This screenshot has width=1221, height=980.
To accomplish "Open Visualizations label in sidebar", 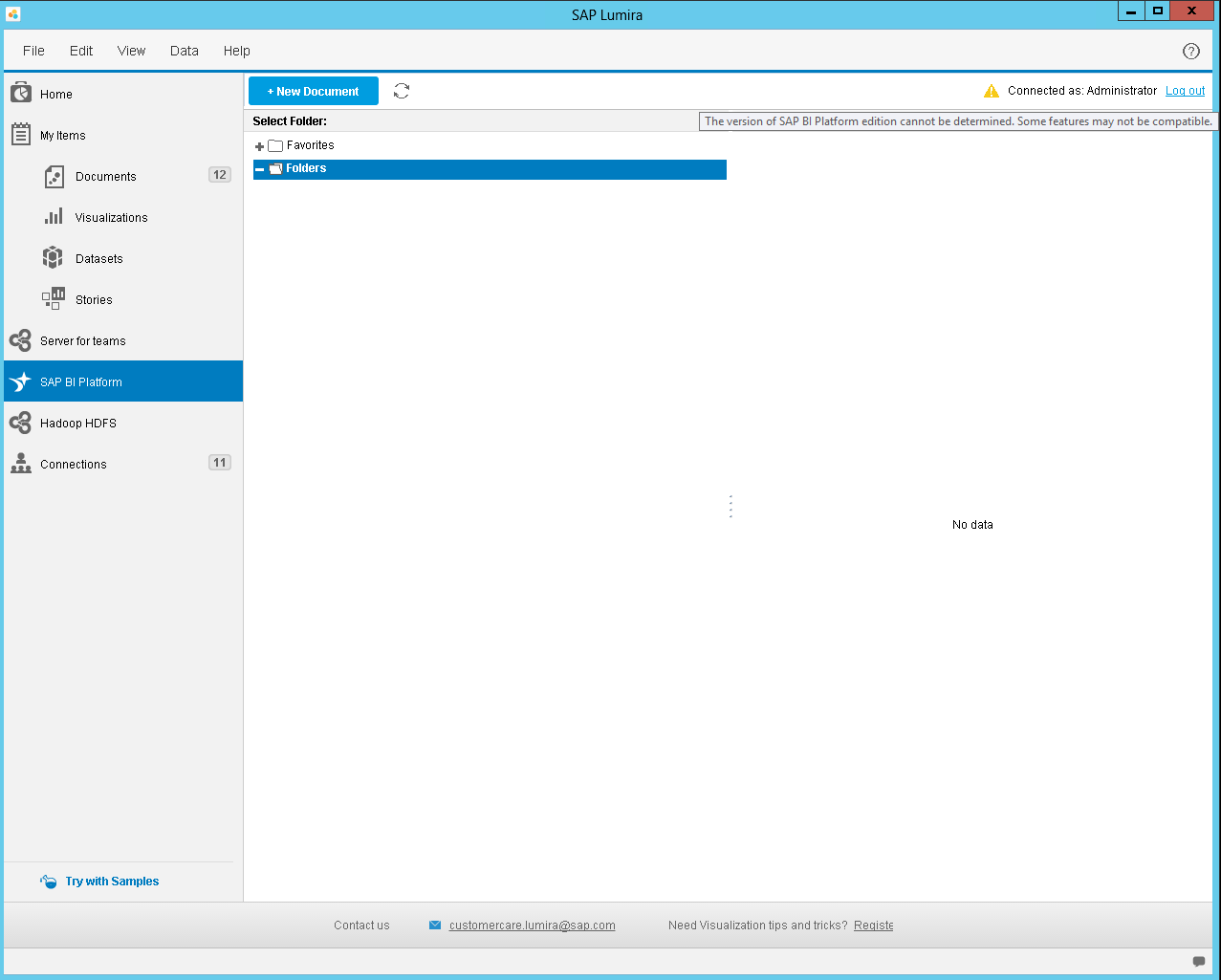I will pyautogui.click(x=112, y=218).
